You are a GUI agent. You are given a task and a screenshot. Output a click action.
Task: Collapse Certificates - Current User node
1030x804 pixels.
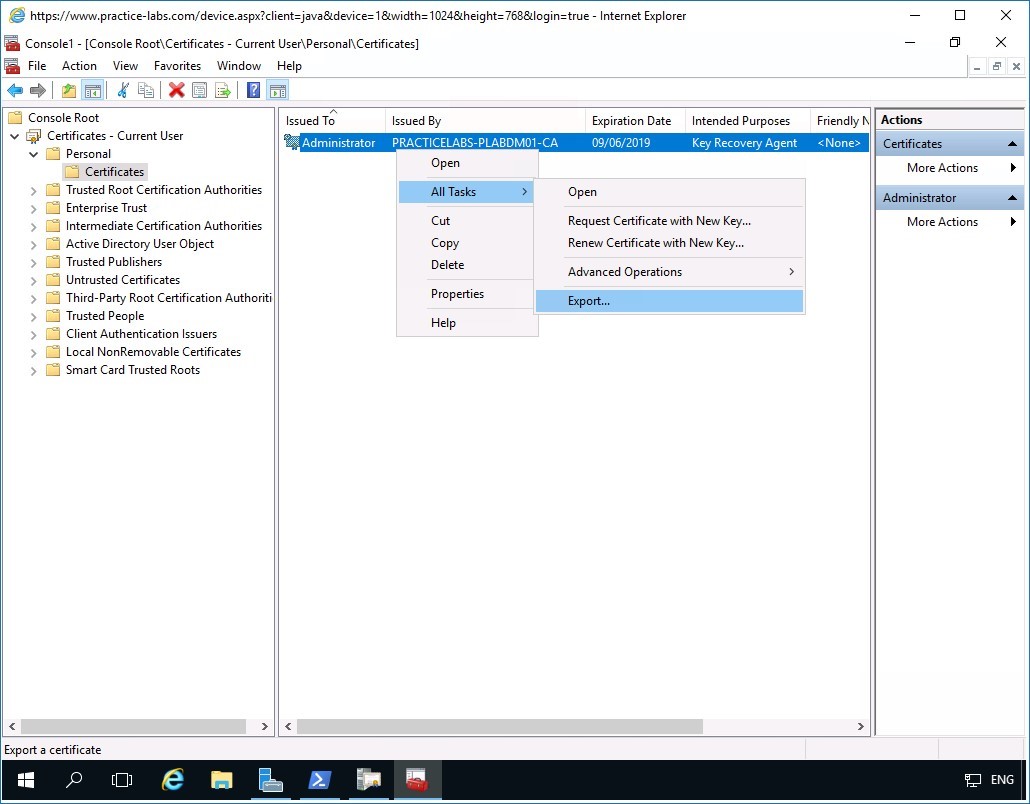click(14, 136)
